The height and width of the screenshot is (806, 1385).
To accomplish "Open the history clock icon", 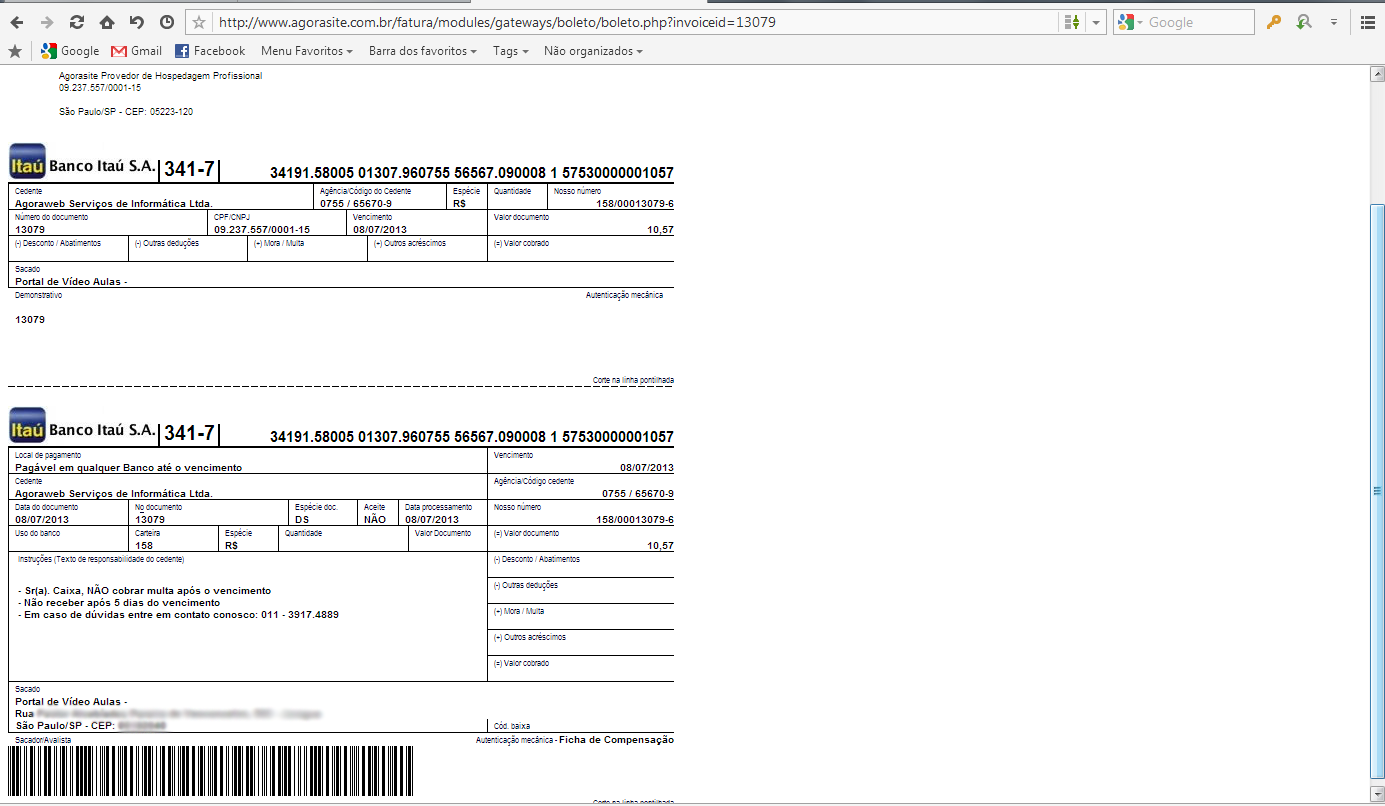I will pyautogui.click(x=167, y=22).
